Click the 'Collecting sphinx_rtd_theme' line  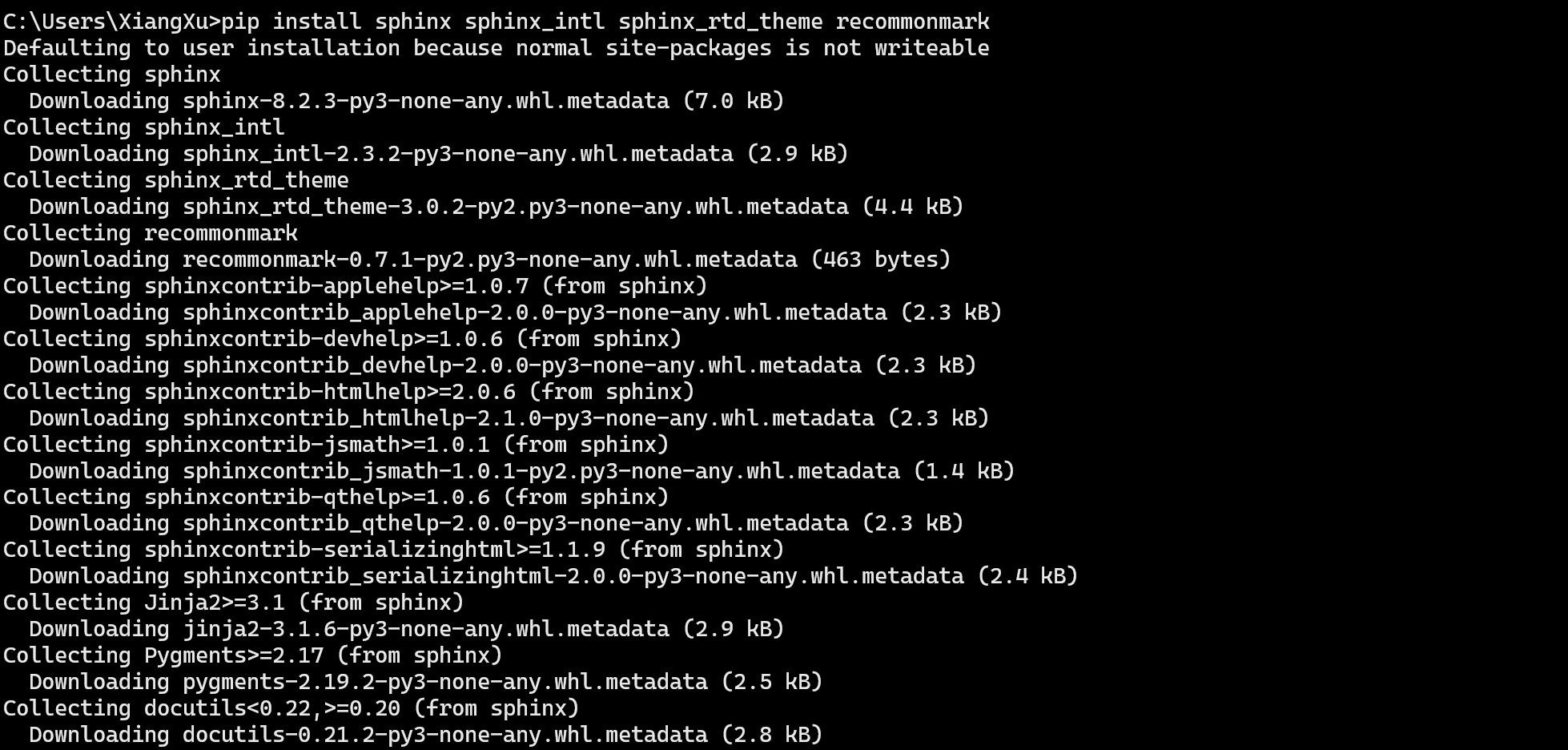(x=176, y=180)
